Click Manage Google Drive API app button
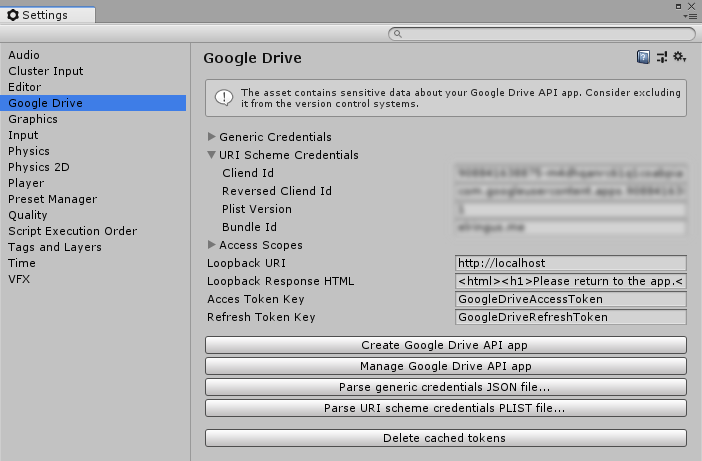This screenshot has height=461, width=702. (x=445, y=366)
